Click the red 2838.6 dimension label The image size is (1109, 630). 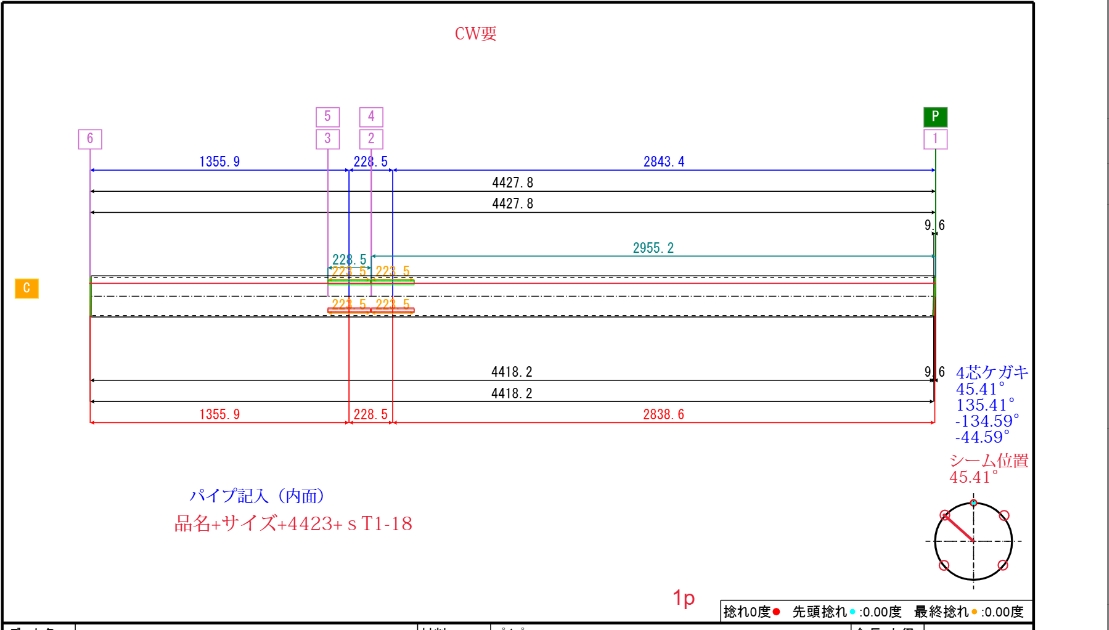click(x=663, y=414)
